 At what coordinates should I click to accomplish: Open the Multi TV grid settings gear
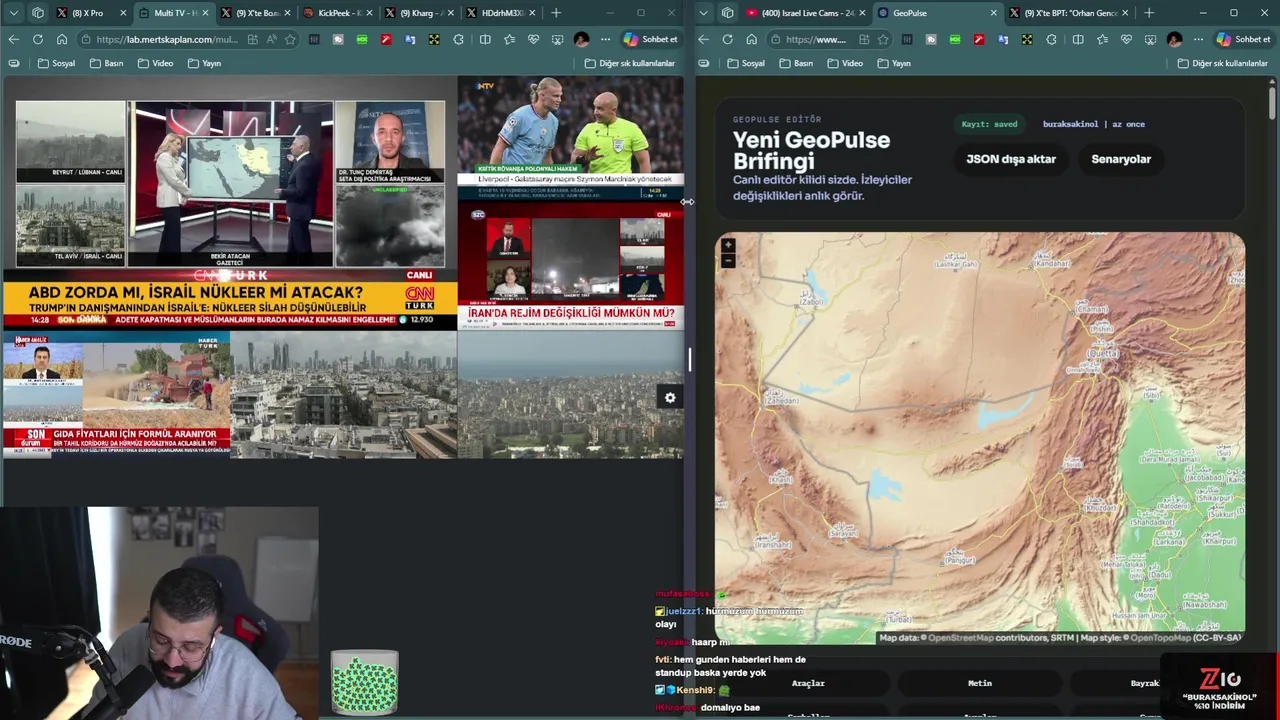pyautogui.click(x=670, y=398)
